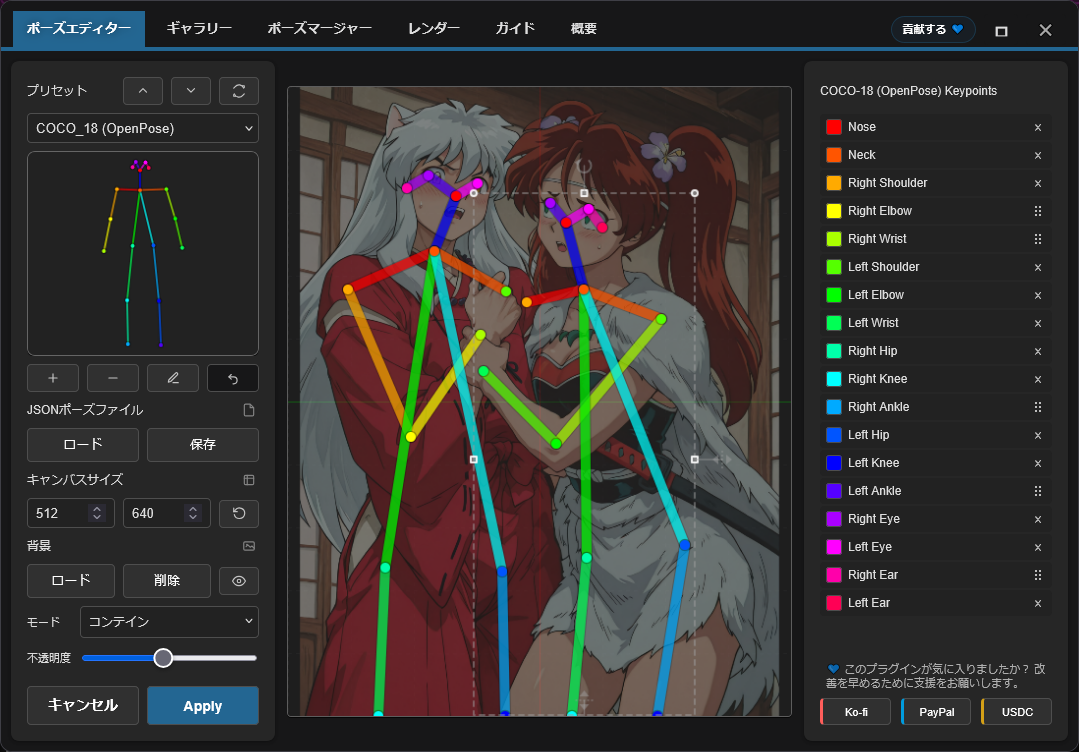Remove the Nose keypoint with x

tap(1038, 127)
